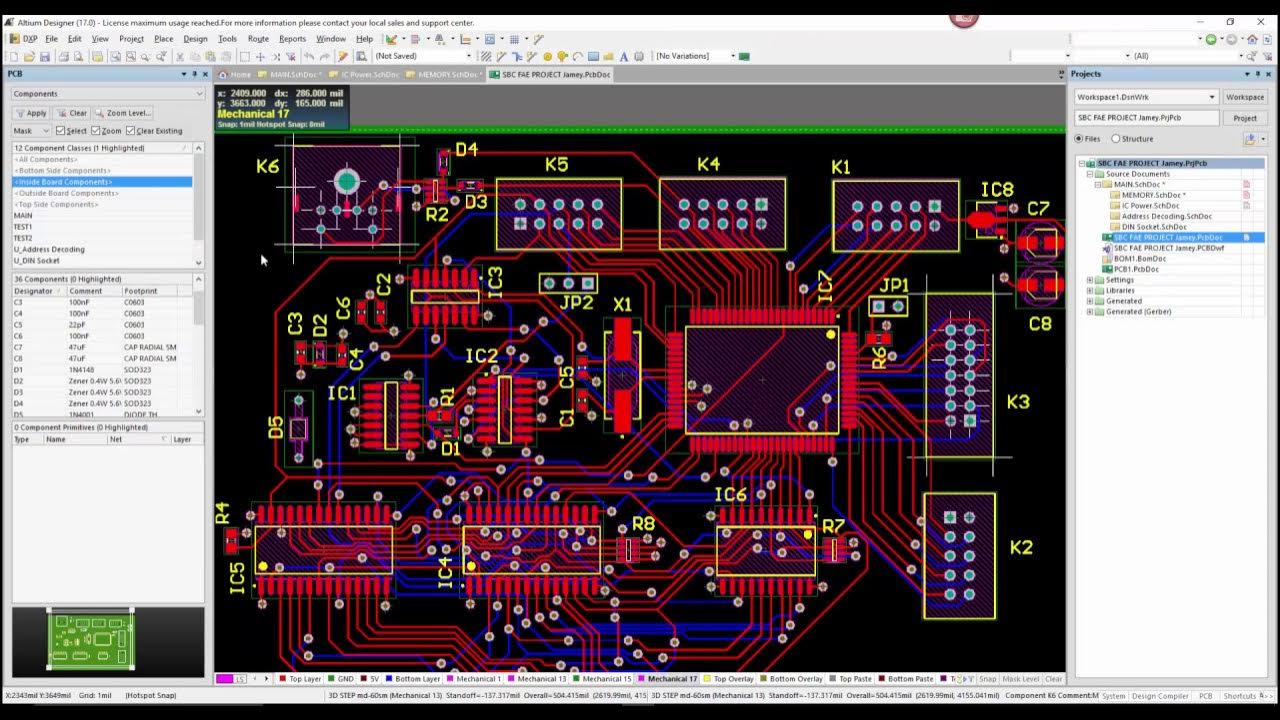The height and width of the screenshot is (720, 1280).
Task: Click the Print icon in toolbar
Action: 63,56
